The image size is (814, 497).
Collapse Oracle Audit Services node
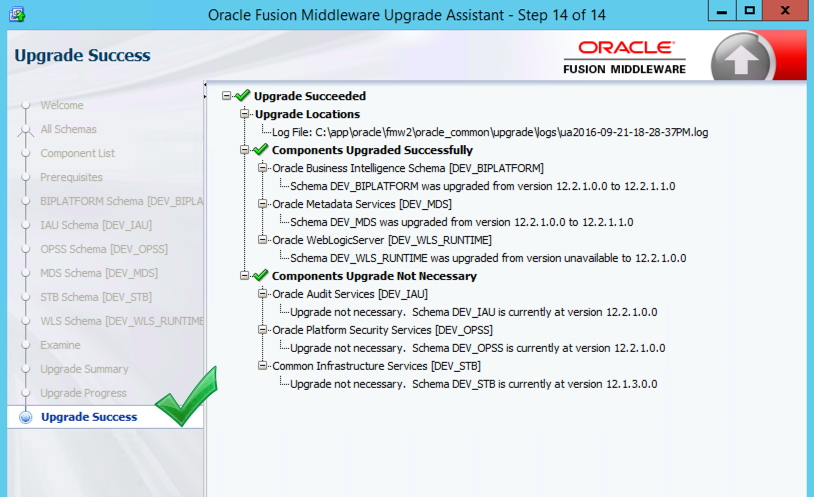(262, 294)
